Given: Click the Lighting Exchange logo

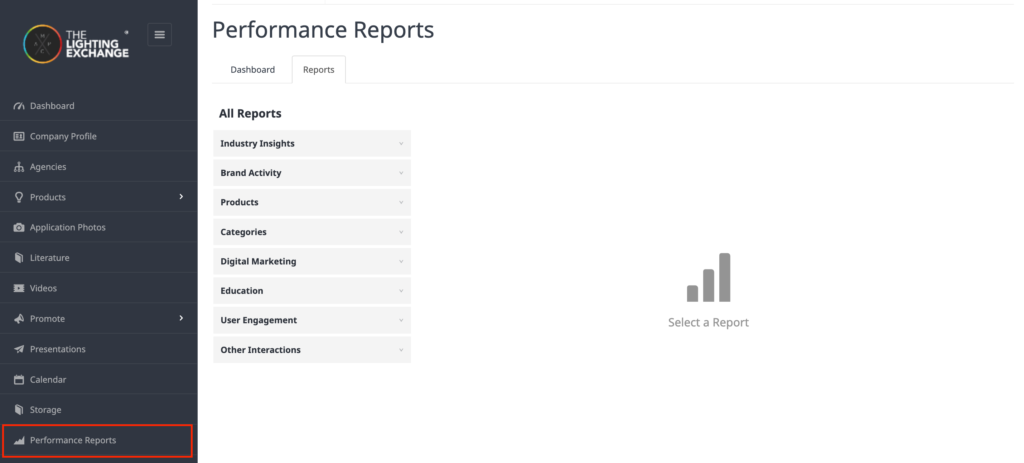Looking at the screenshot, I should [x=76, y=44].
